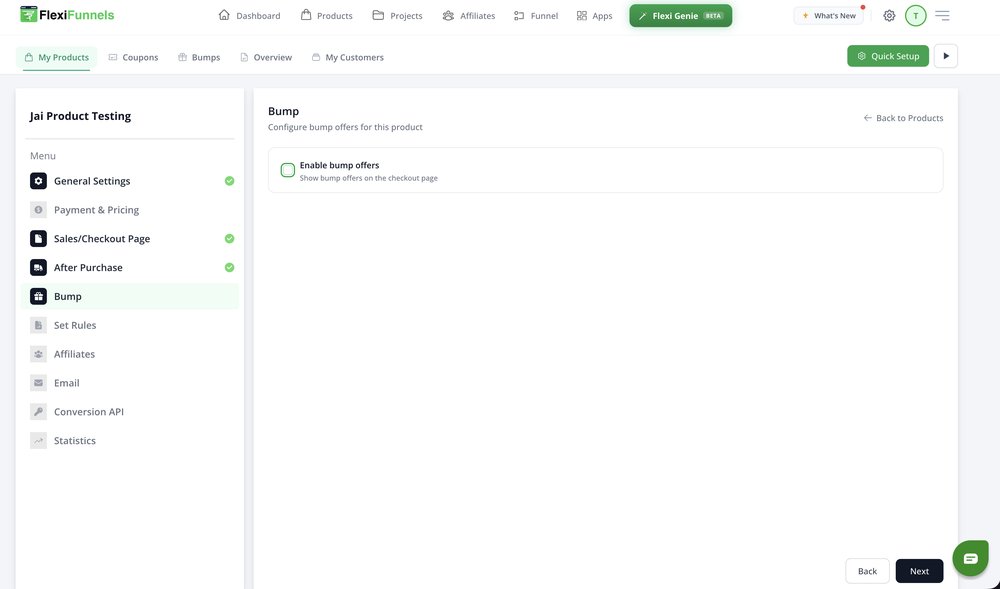Screen dimensions: 1000x589
Task: Switch to My Customers tab
Action: point(348,57)
